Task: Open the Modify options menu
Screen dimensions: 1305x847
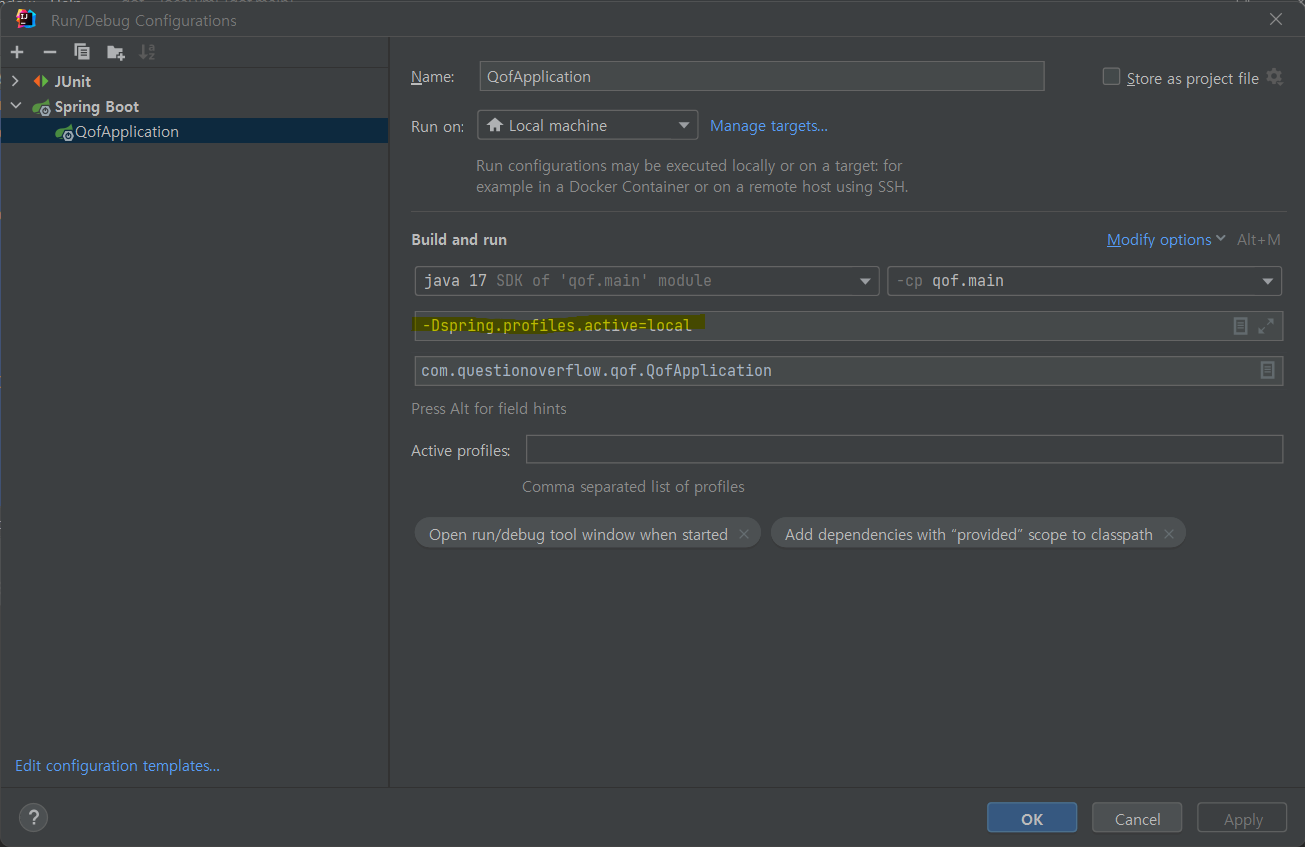Action: [1166, 240]
